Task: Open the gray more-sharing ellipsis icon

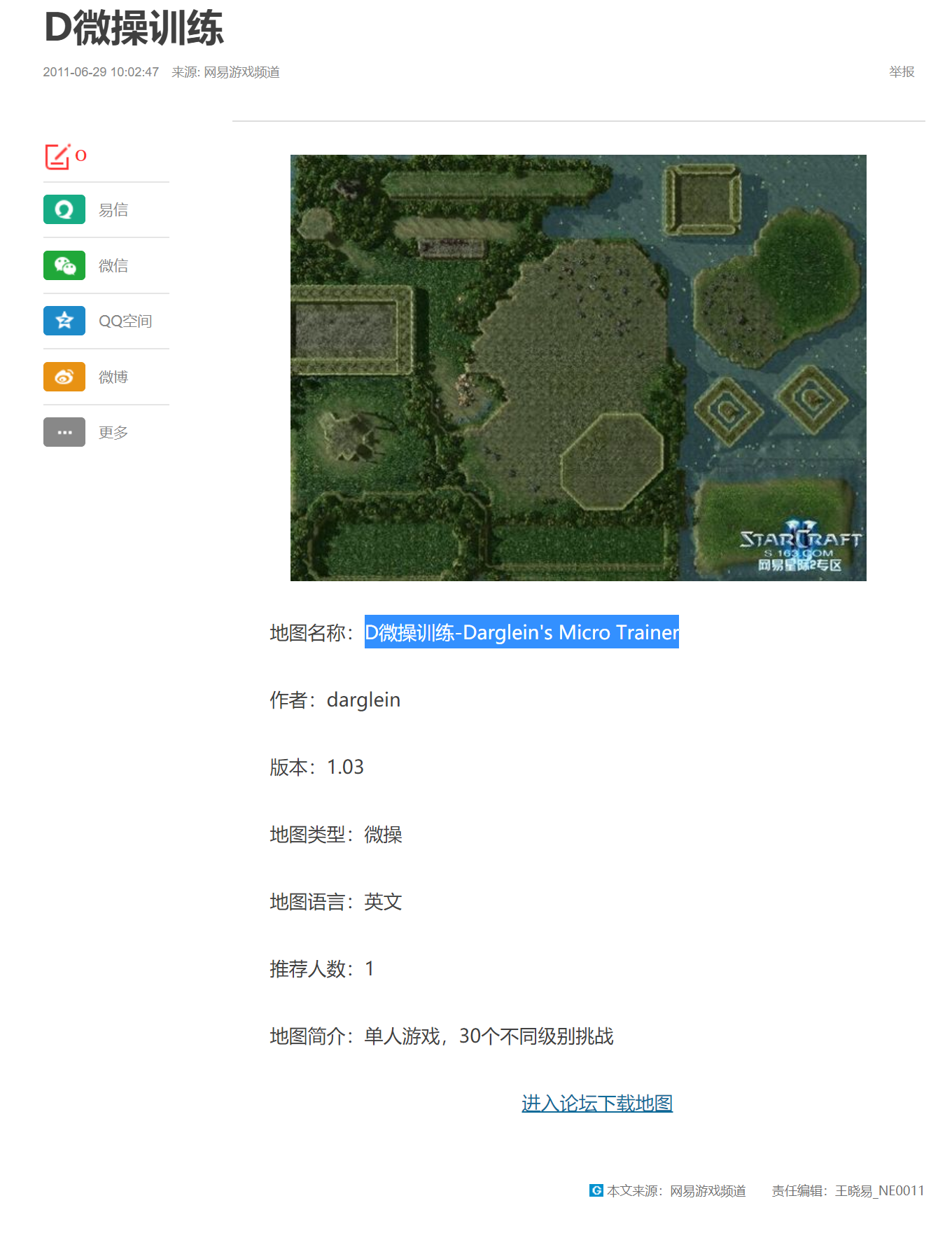Action: pyautogui.click(x=64, y=432)
